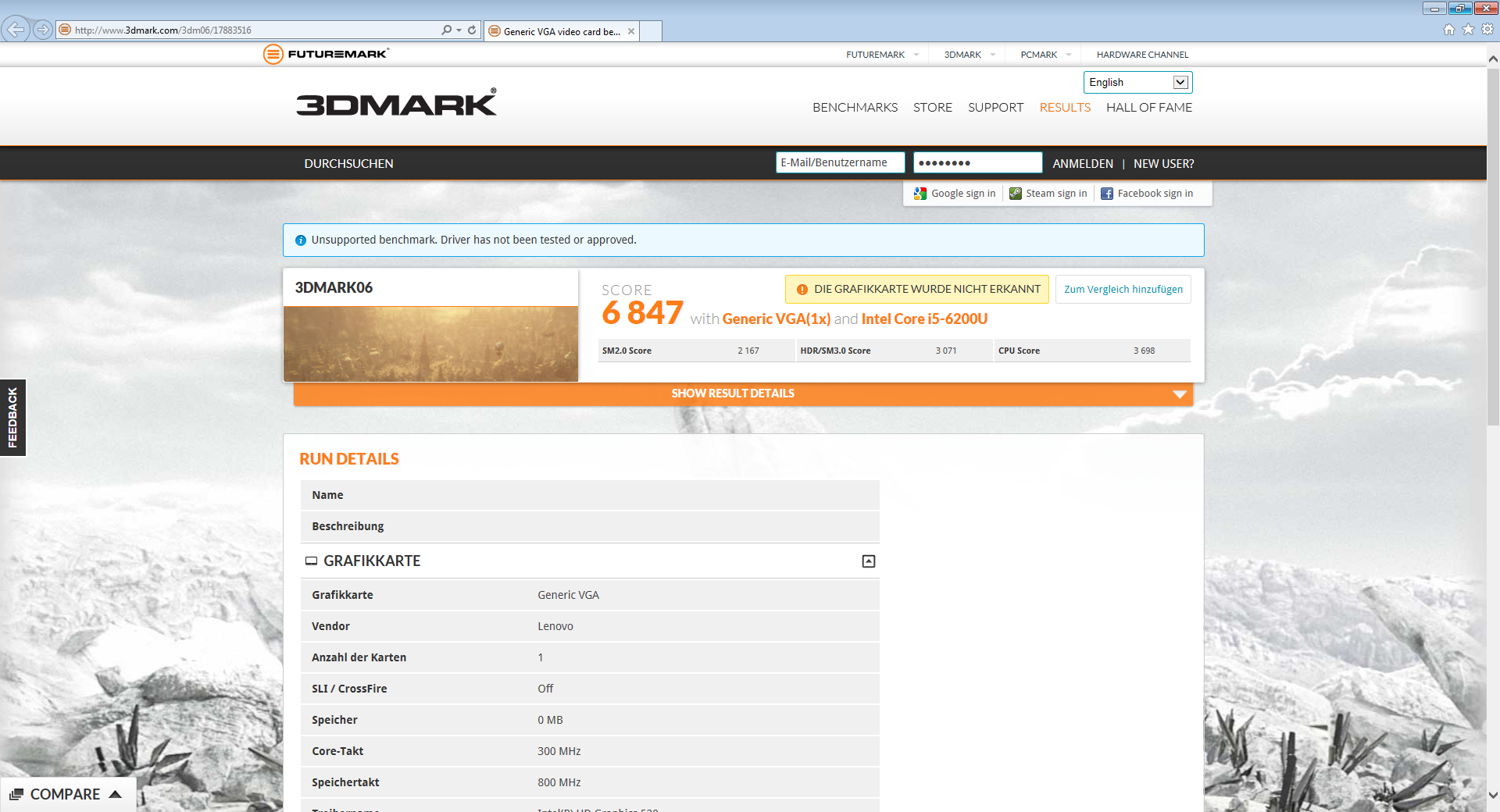This screenshot has height=812, width=1500.
Task: Click the Speichertakt value 800 MHz
Action: coord(559,782)
